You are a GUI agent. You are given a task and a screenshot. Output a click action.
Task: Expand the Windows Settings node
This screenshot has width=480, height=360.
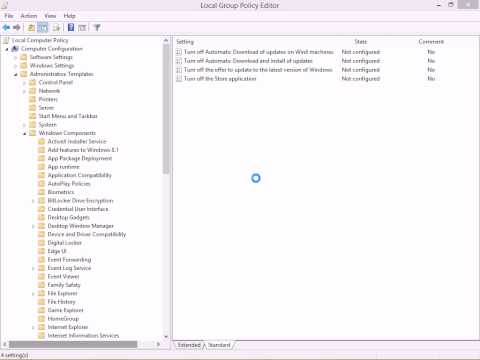click(15, 66)
